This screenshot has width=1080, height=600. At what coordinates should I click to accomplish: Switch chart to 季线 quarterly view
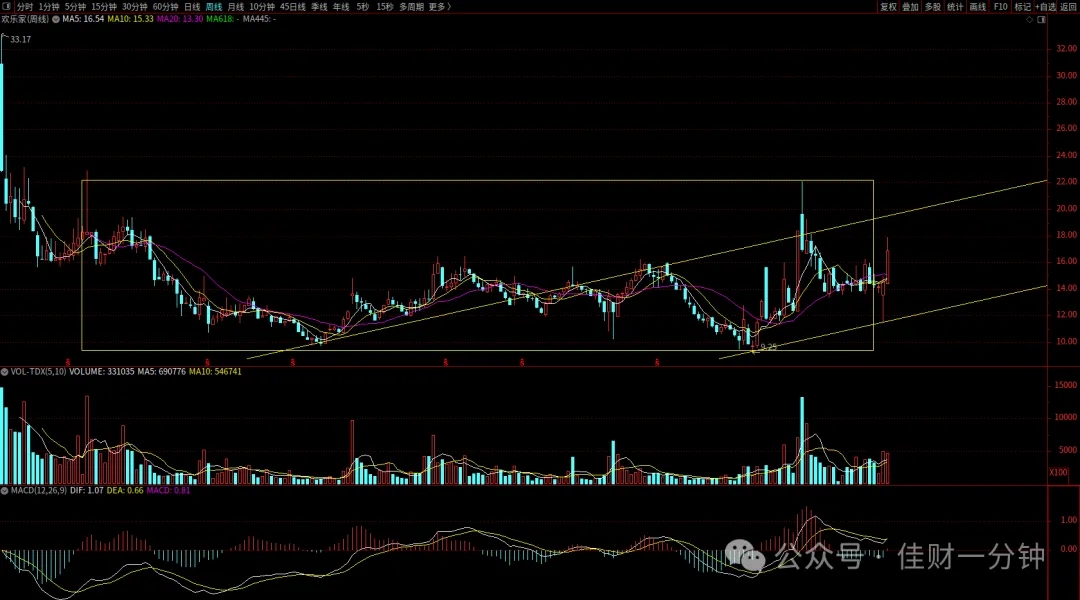pos(319,7)
